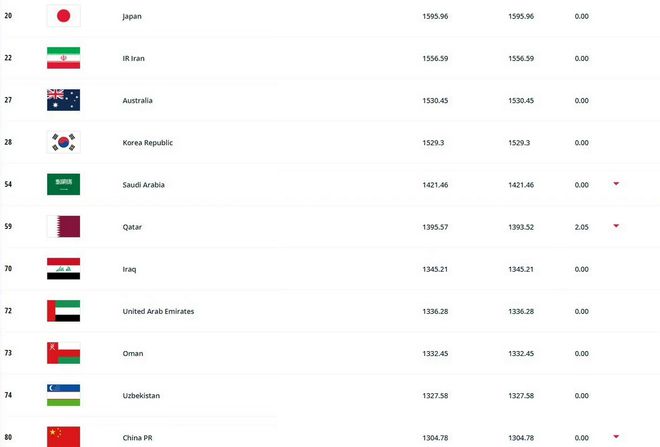Open the Japan team link

132,16
